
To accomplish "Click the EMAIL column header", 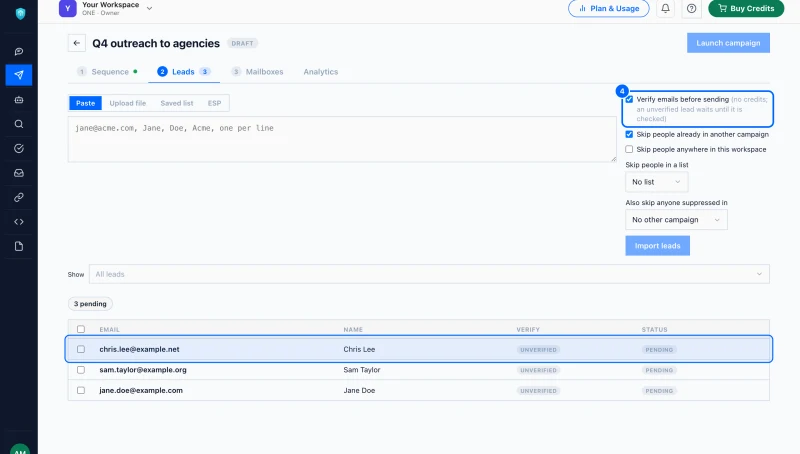I will tap(110, 330).
